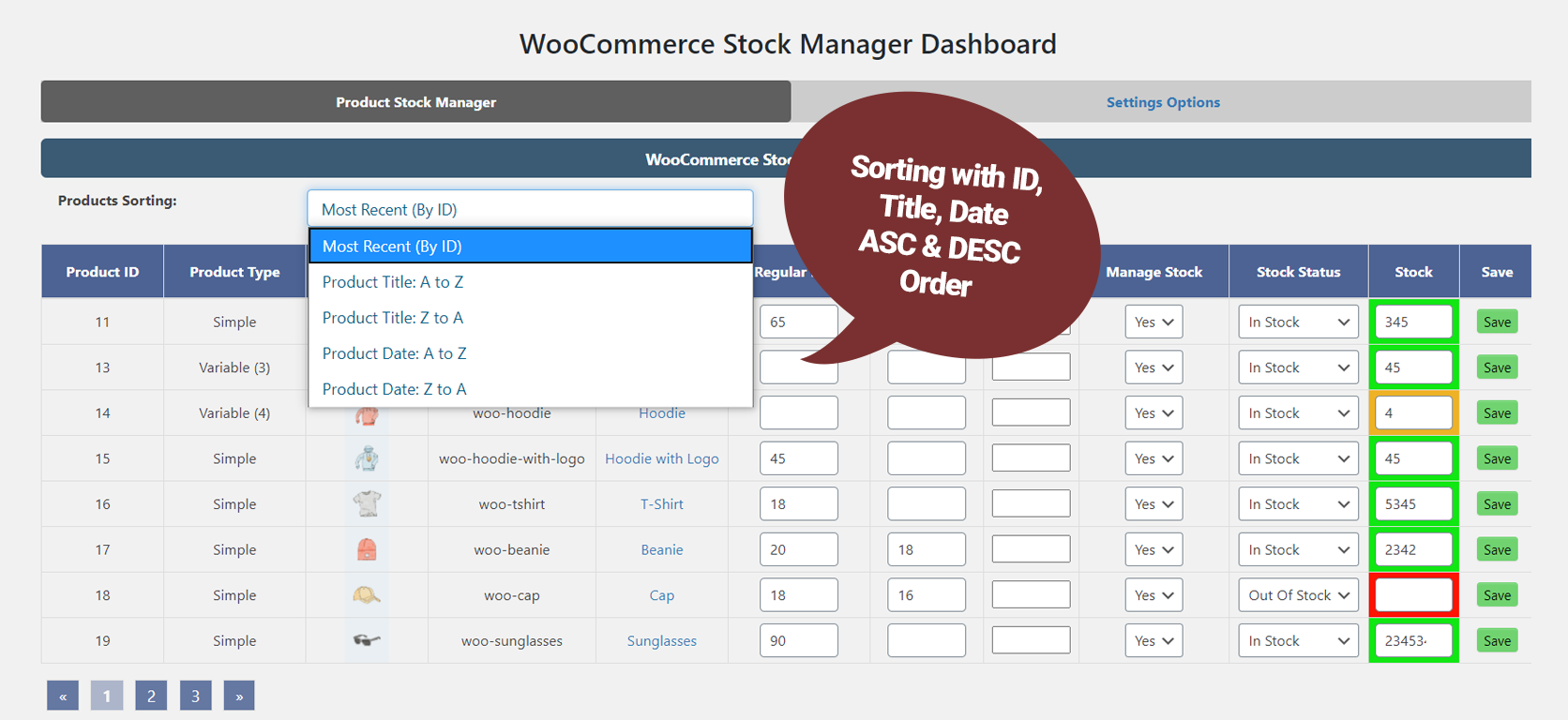Go to page 3
Image resolution: width=1568 pixels, height=720 pixels.
(195, 696)
